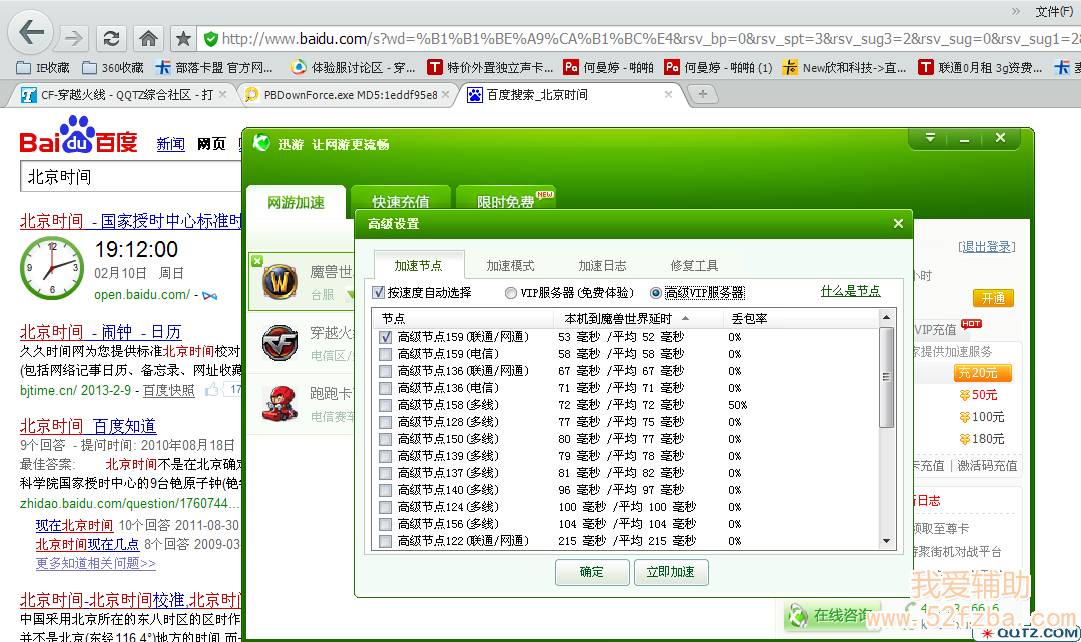The height and width of the screenshot is (642, 1081).
Task: Click the Beijing time clock image
Action: click(52, 268)
